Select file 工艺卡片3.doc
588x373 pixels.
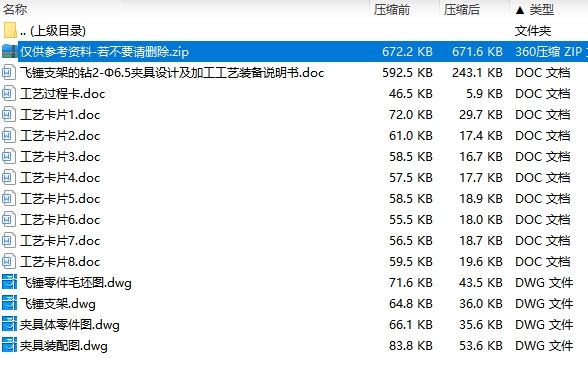pos(60,156)
